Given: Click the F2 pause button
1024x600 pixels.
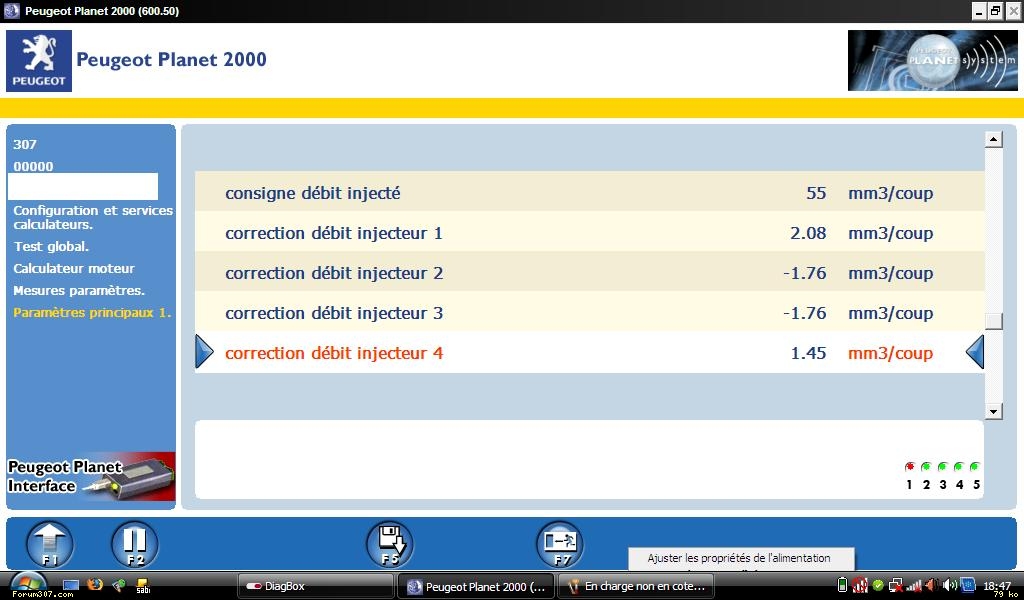Looking at the screenshot, I should [x=134, y=545].
